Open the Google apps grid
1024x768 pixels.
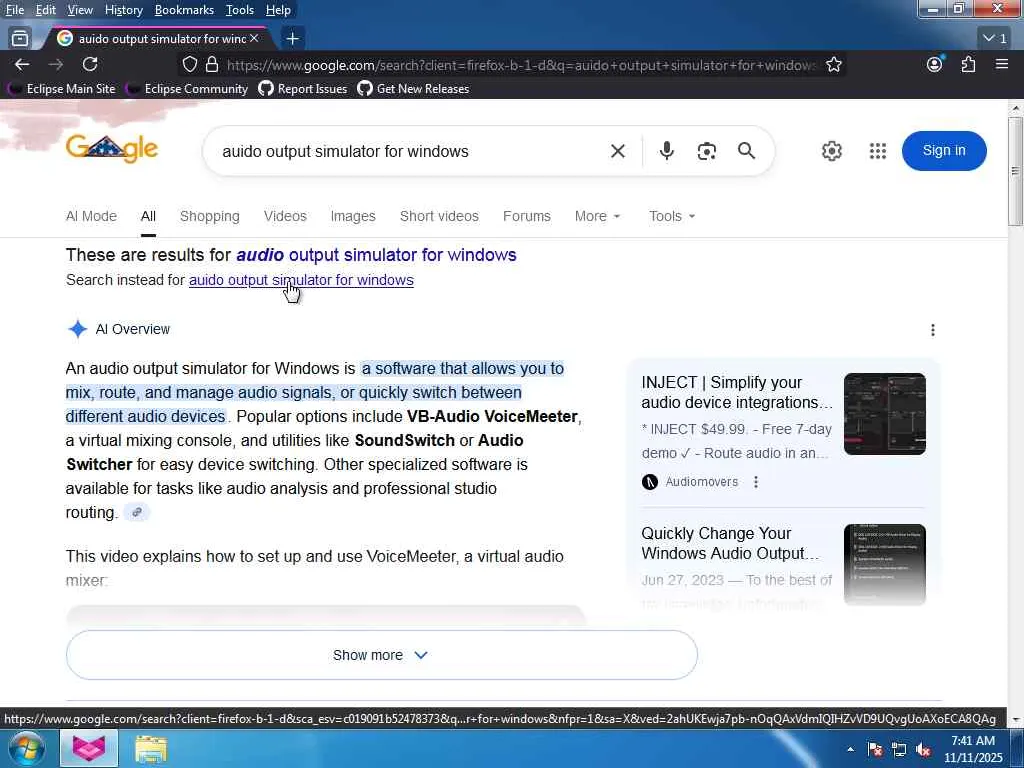(x=878, y=151)
